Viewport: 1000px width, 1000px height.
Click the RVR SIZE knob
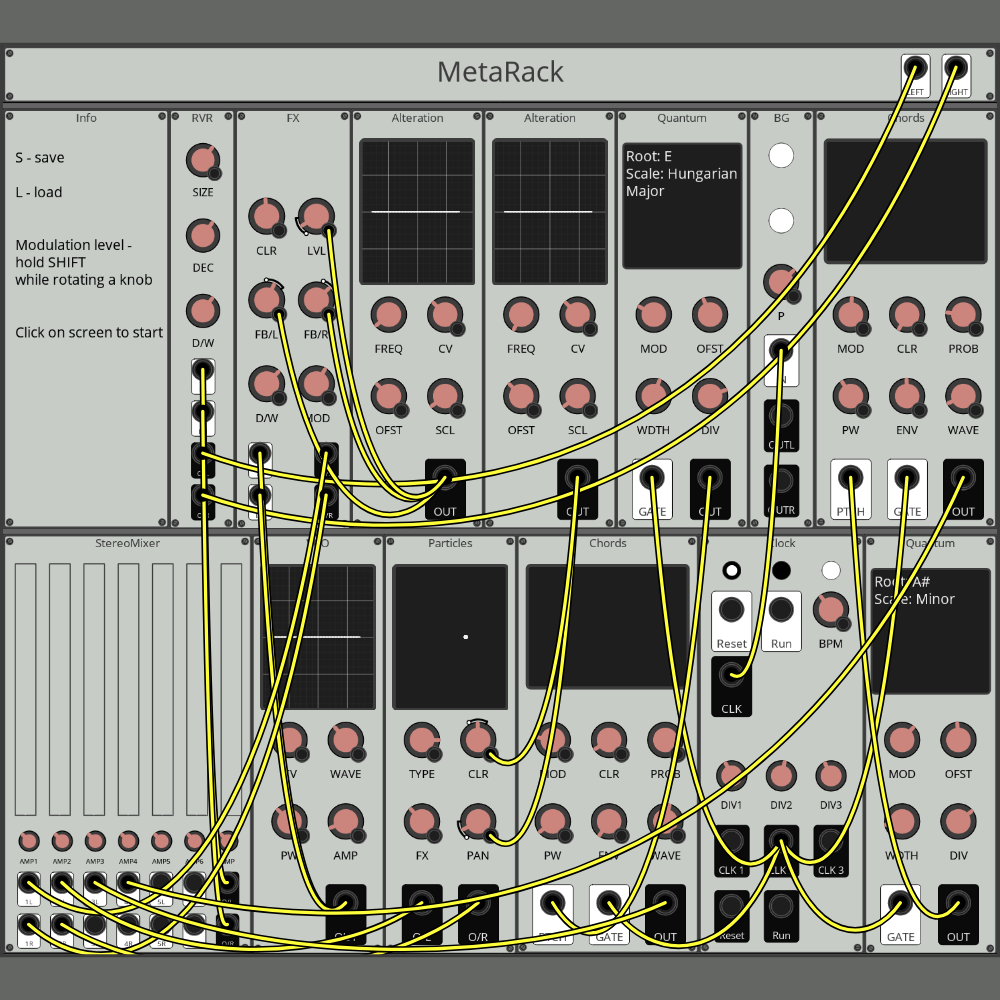(x=202, y=160)
